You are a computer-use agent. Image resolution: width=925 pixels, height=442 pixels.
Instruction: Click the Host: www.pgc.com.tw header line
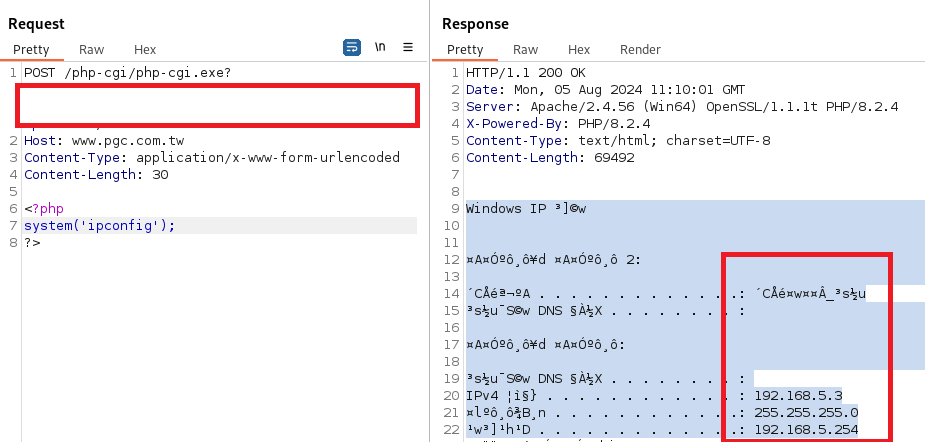point(104,141)
